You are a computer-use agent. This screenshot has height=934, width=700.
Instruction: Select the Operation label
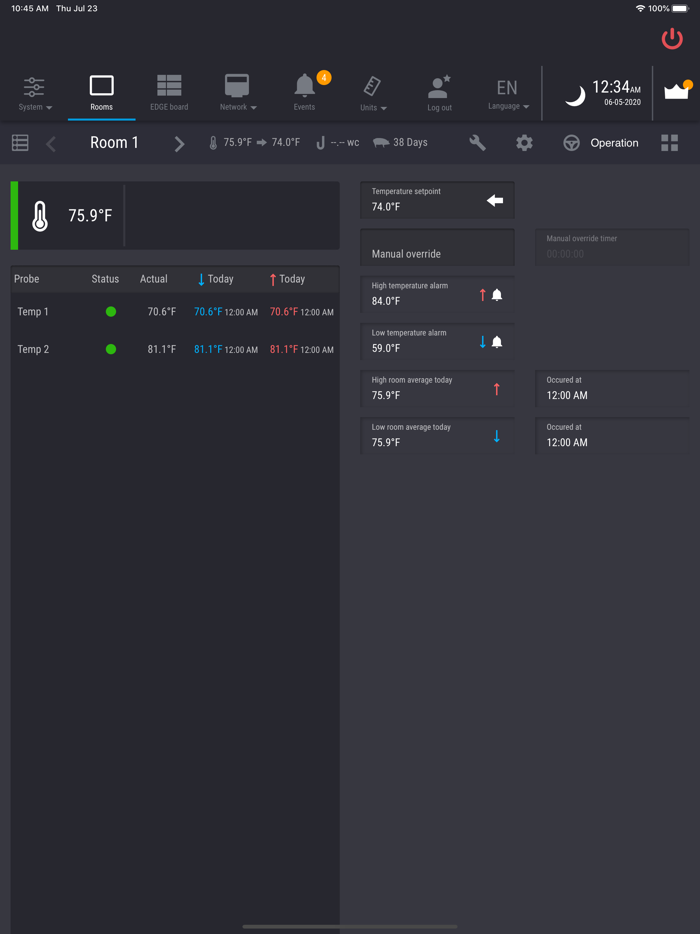pos(614,143)
